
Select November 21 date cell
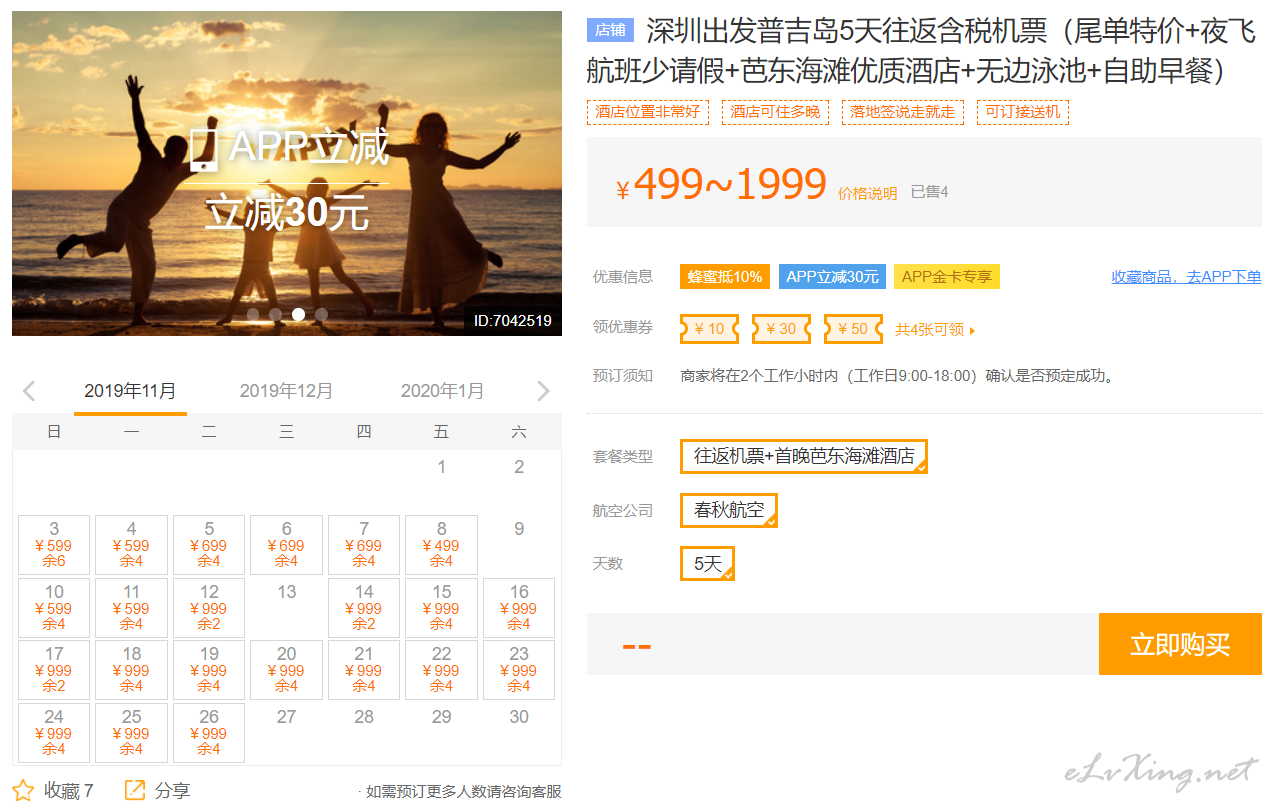click(364, 670)
